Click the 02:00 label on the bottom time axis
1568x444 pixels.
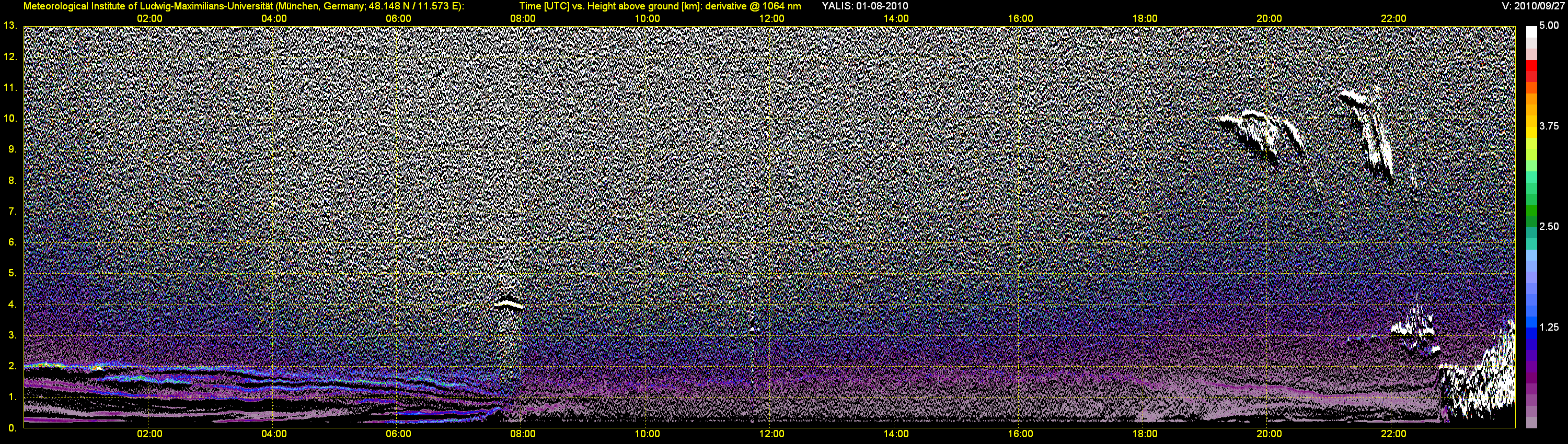click(x=149, y=434)
